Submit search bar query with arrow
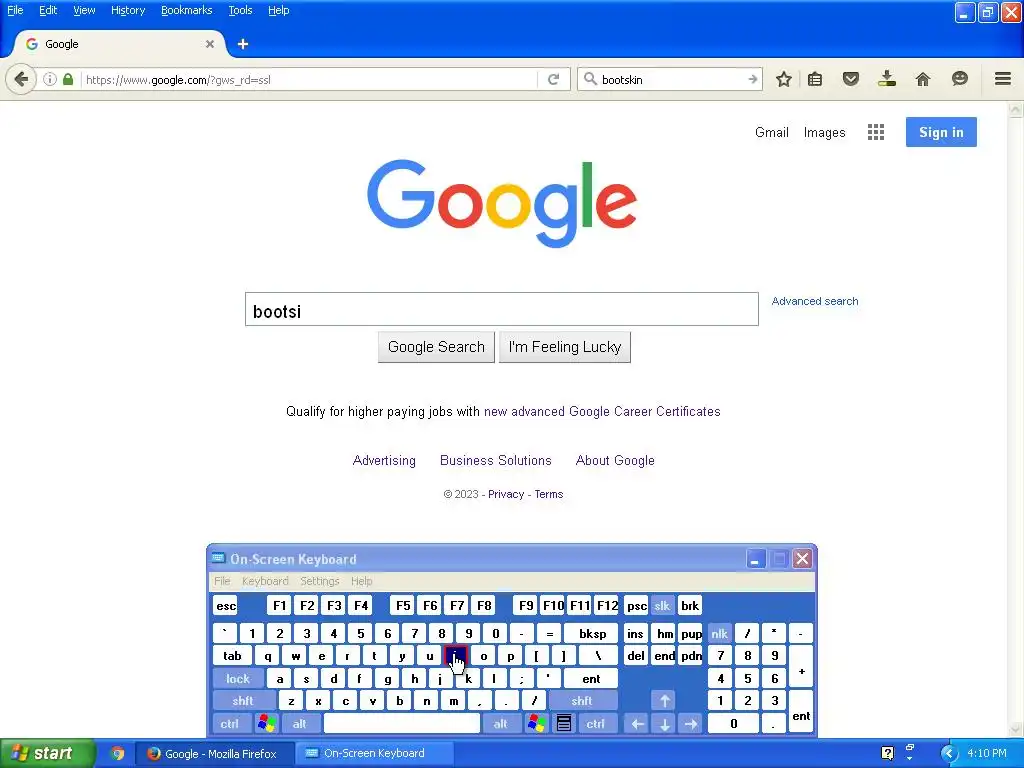This screenshot has width=1024, height=768. [x=752, y=80]
